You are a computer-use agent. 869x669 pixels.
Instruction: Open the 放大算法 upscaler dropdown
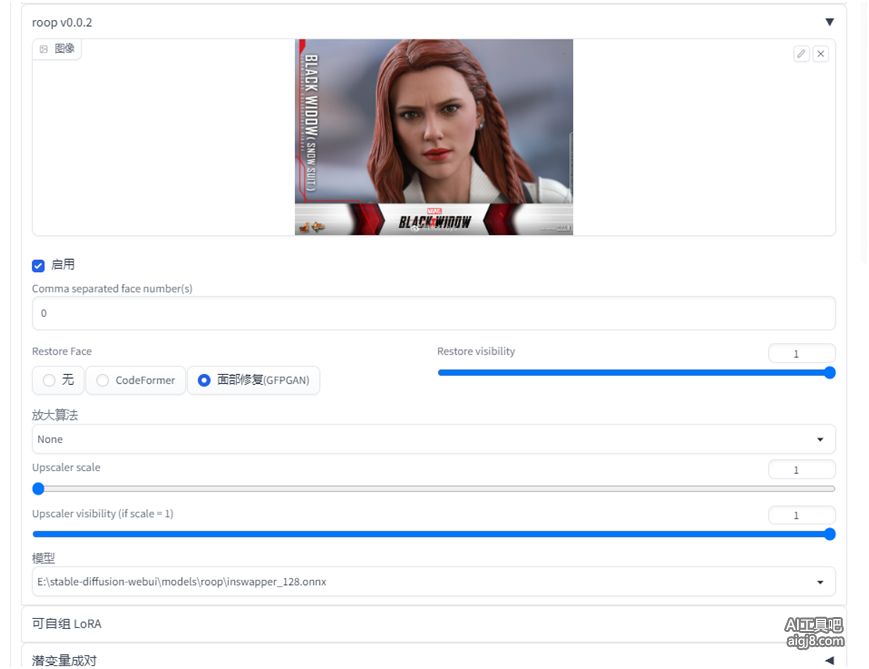click(x=433, y=439)
